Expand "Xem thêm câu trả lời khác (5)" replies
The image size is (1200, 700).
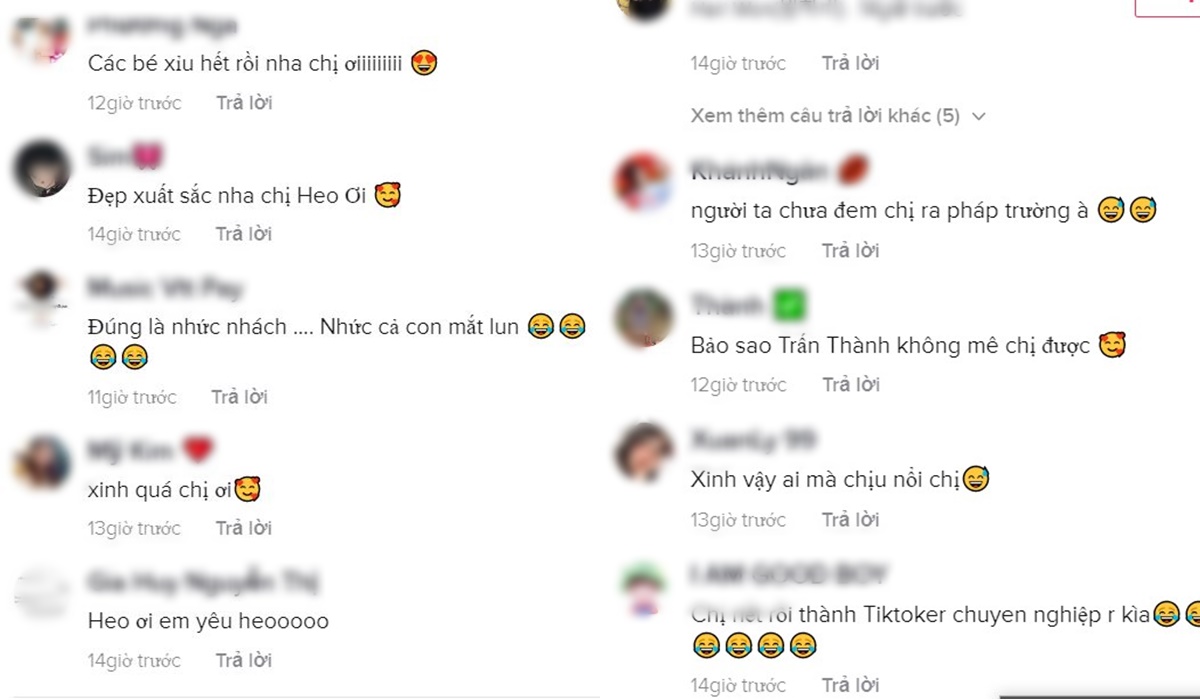click(x=825, y=116)
